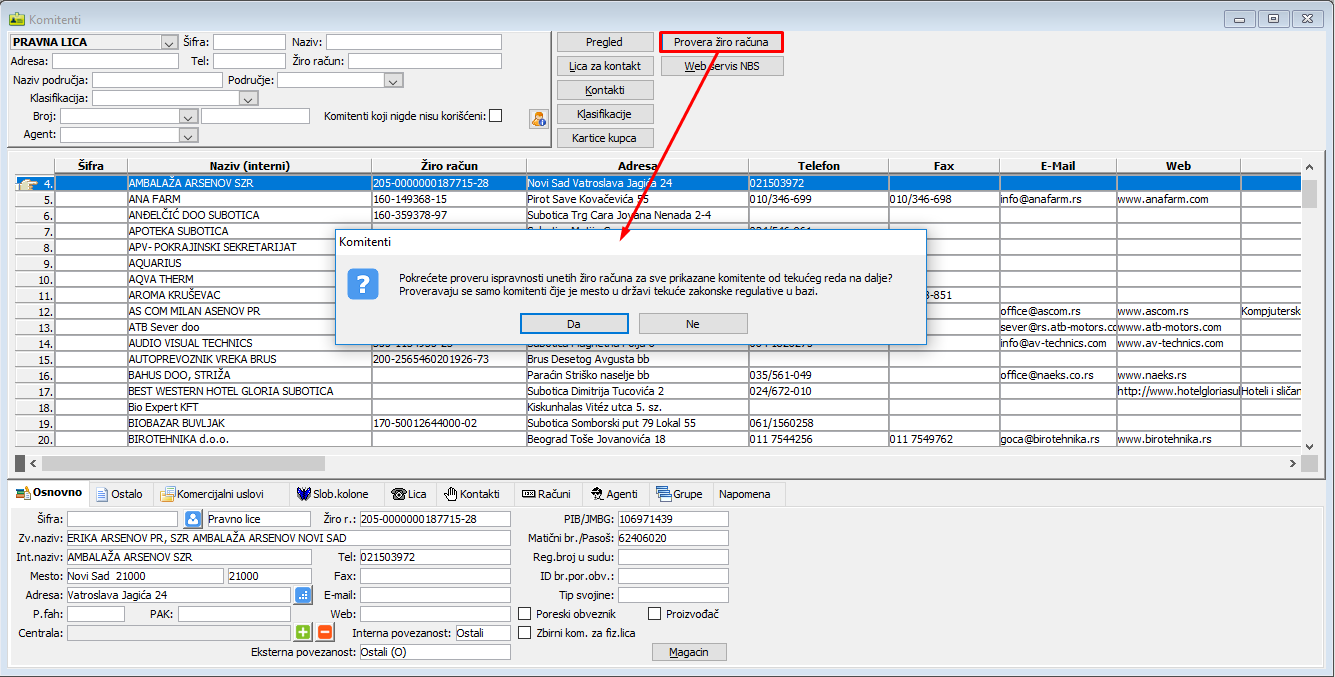Open the Područje dropdown
The height and width of the screenshot is (677, 1335).
[x=394, y=80]
